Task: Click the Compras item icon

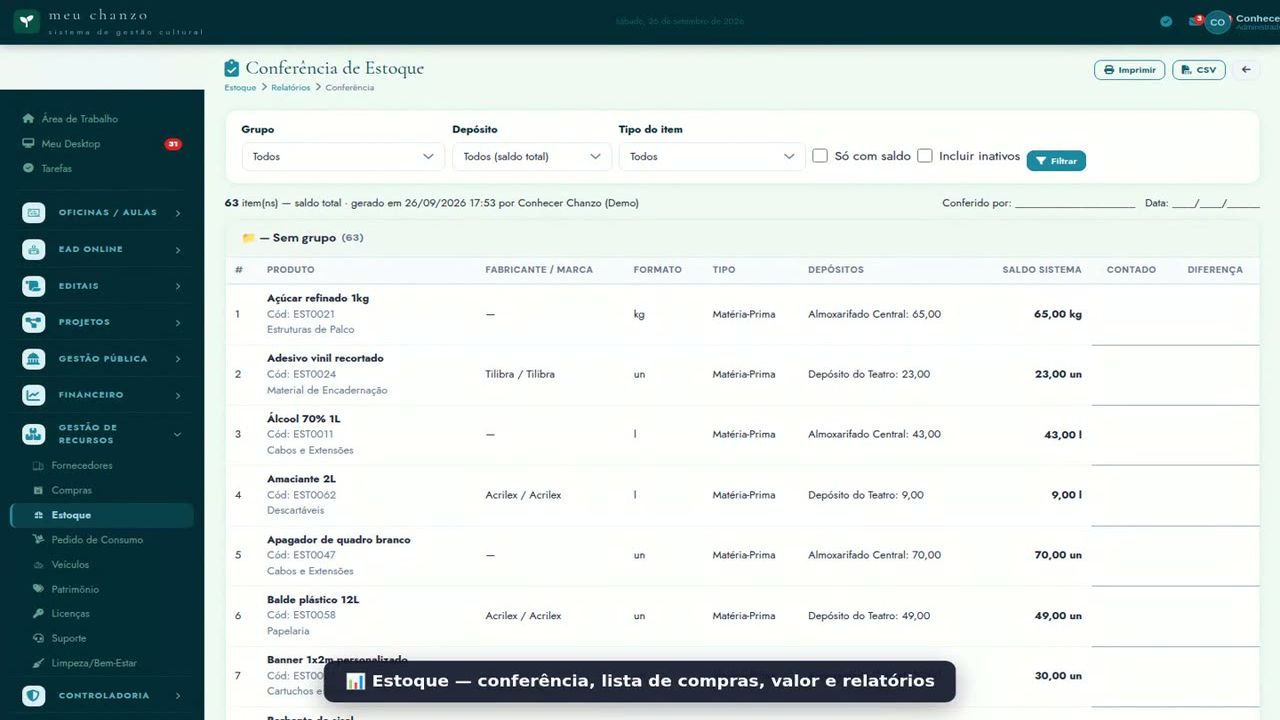Action: tap(39, 490)
